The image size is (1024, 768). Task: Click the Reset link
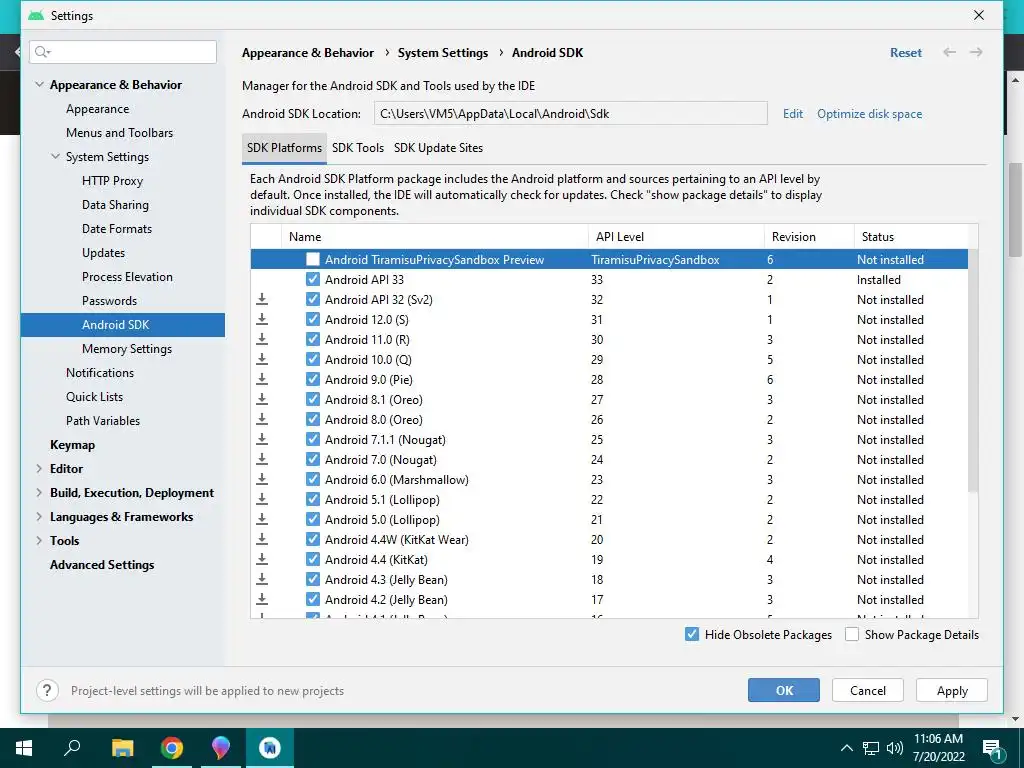[906, 53]
